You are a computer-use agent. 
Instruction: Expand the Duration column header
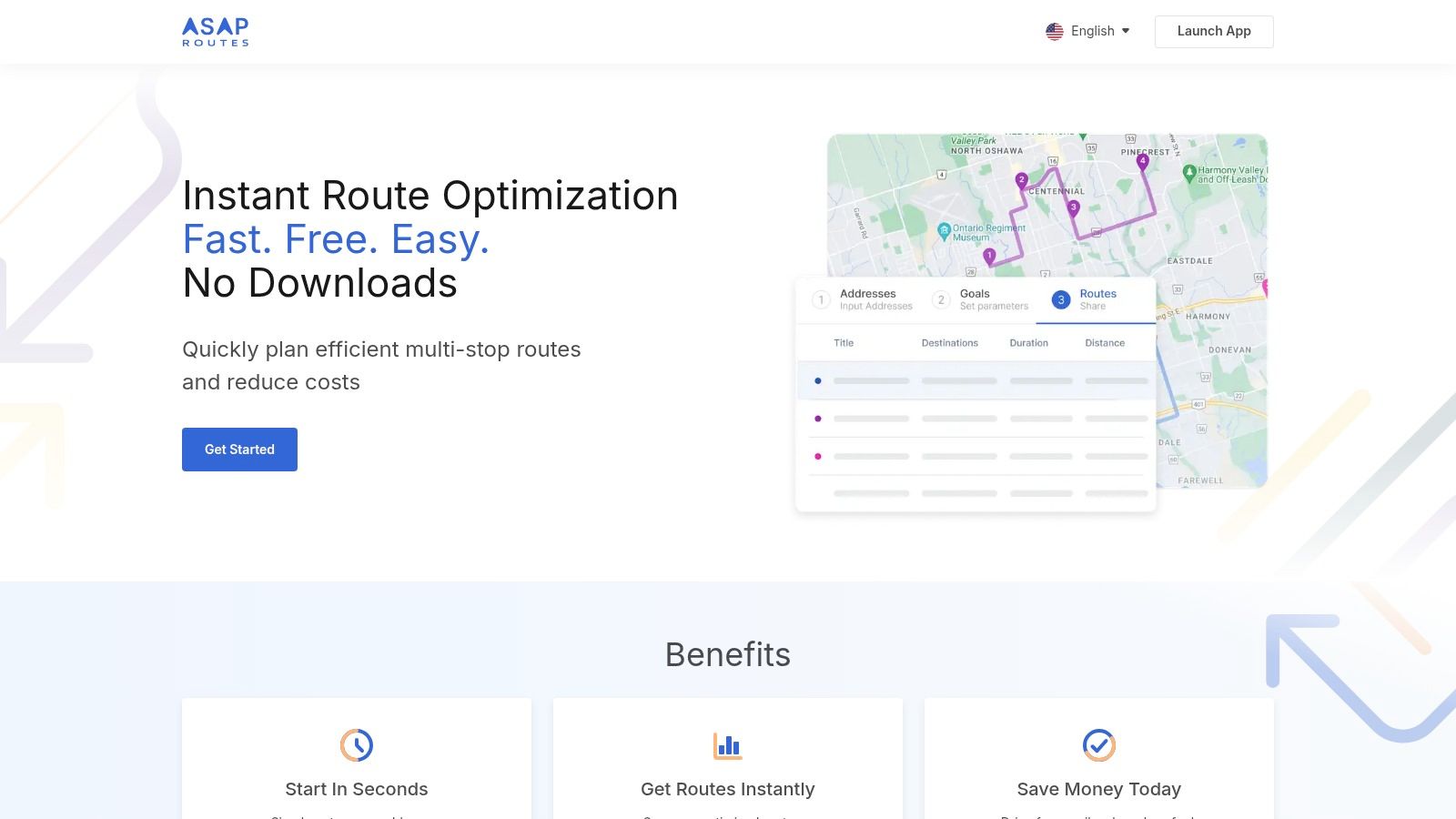pyautogui.click(x=1028, y=343)
